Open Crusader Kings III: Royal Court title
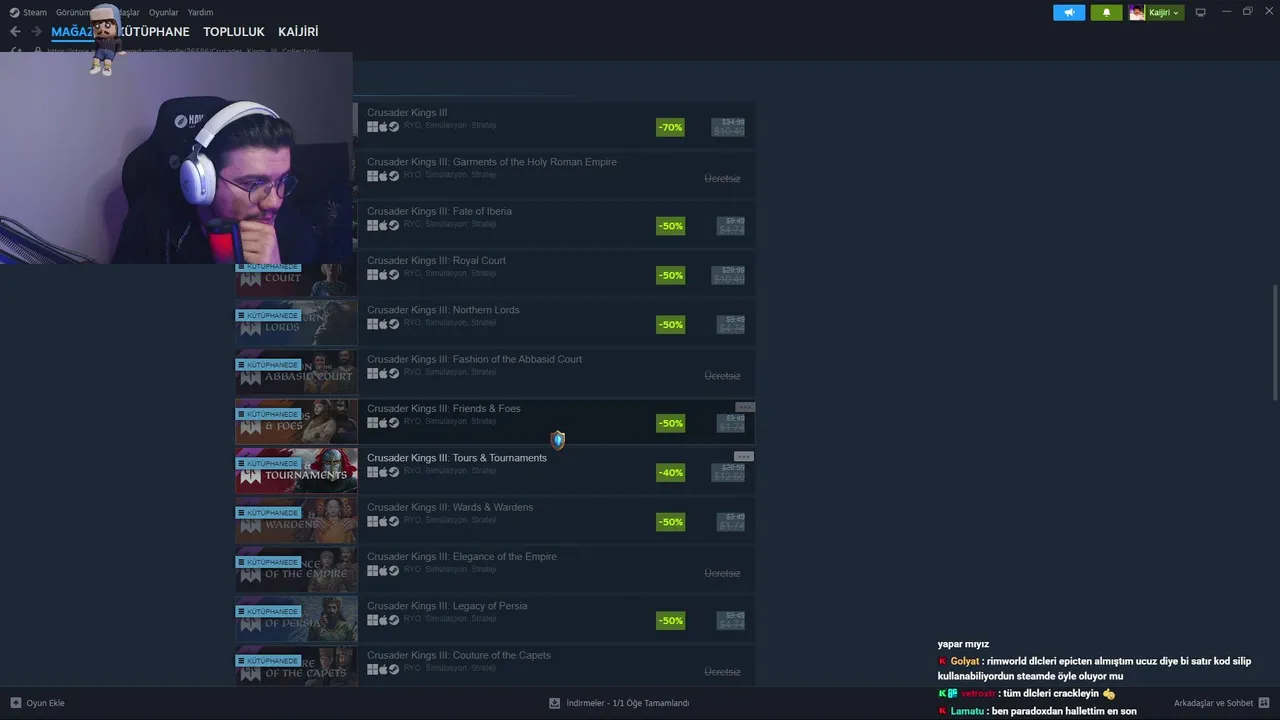 point(436,261)
